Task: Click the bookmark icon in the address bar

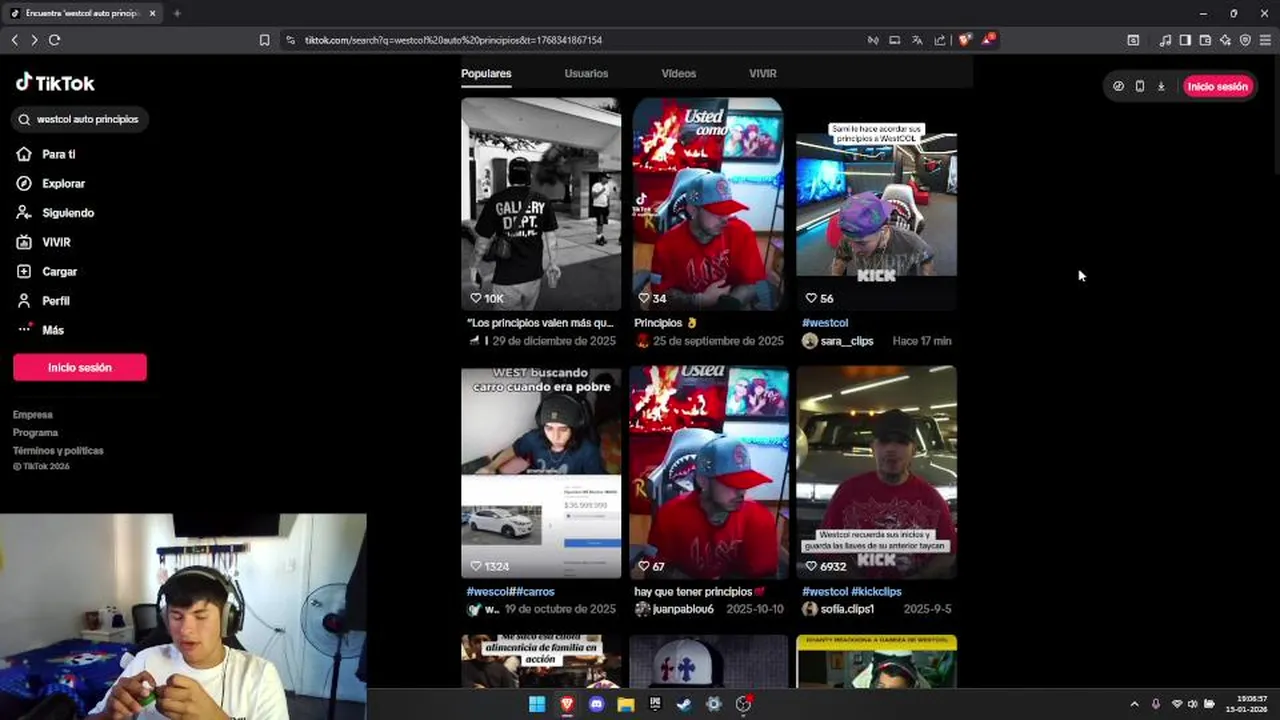Action: point(264,40)
